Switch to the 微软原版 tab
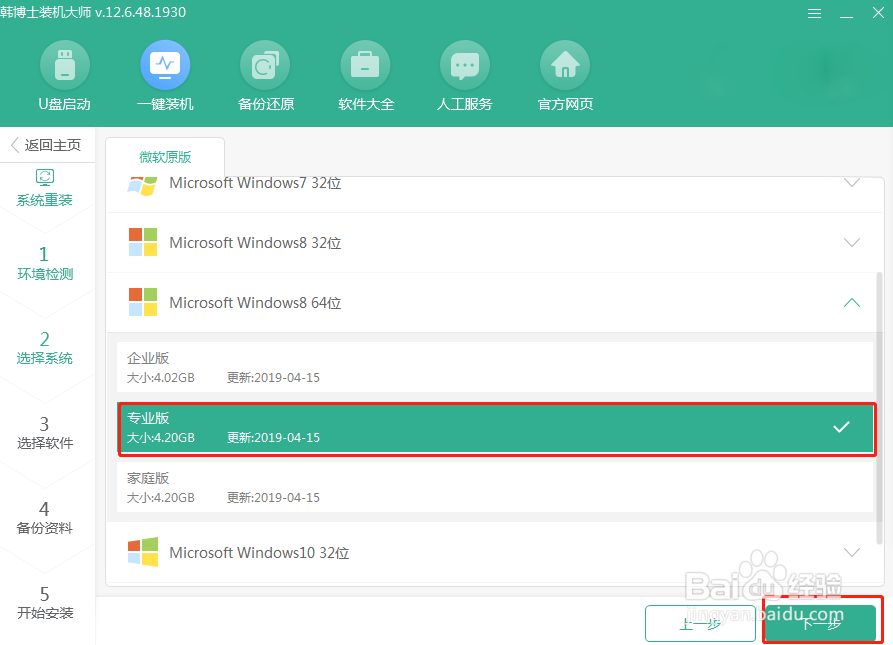This screenshot has height=645, width=893. point(165,157)
